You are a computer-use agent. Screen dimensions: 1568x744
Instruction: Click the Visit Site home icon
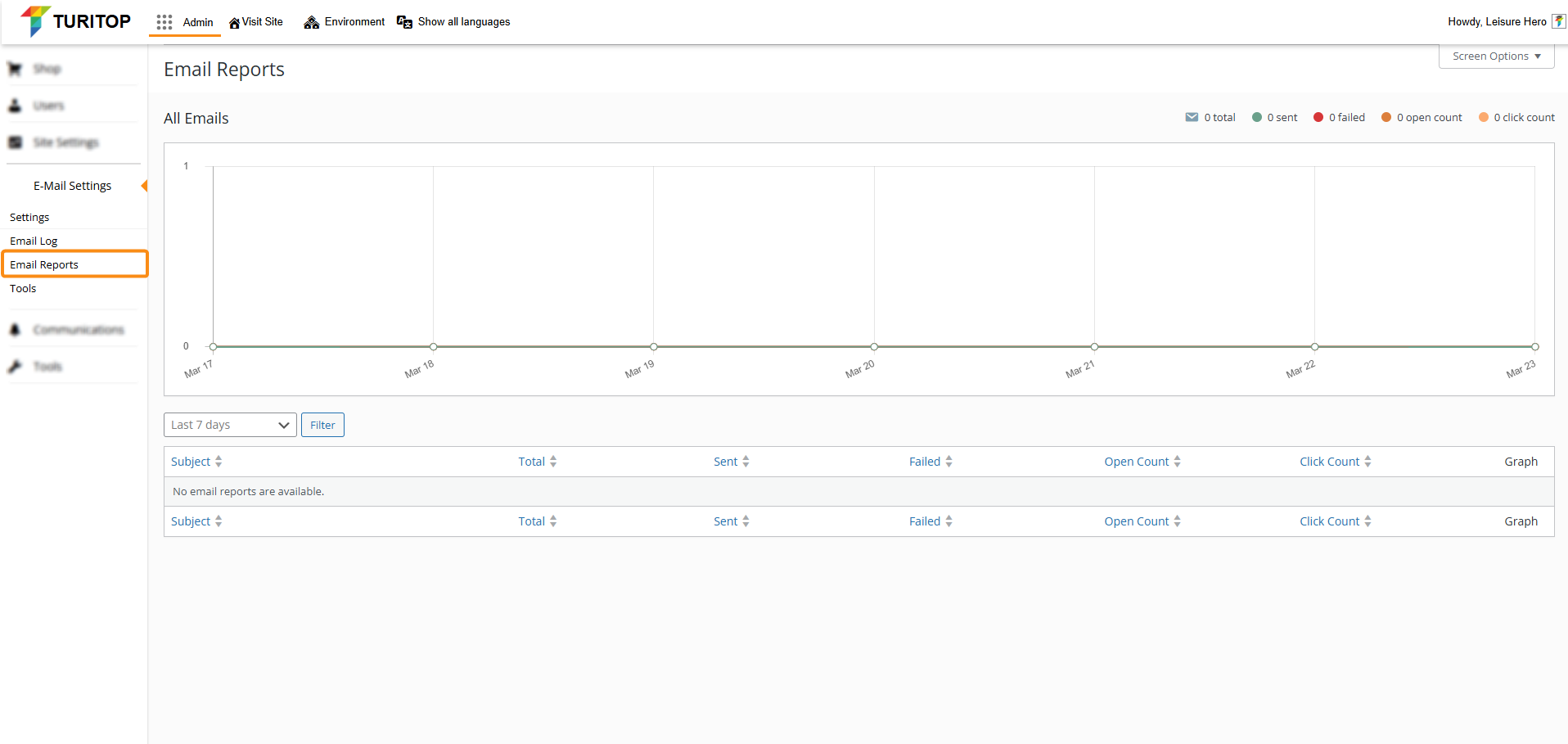click(234, 23)
